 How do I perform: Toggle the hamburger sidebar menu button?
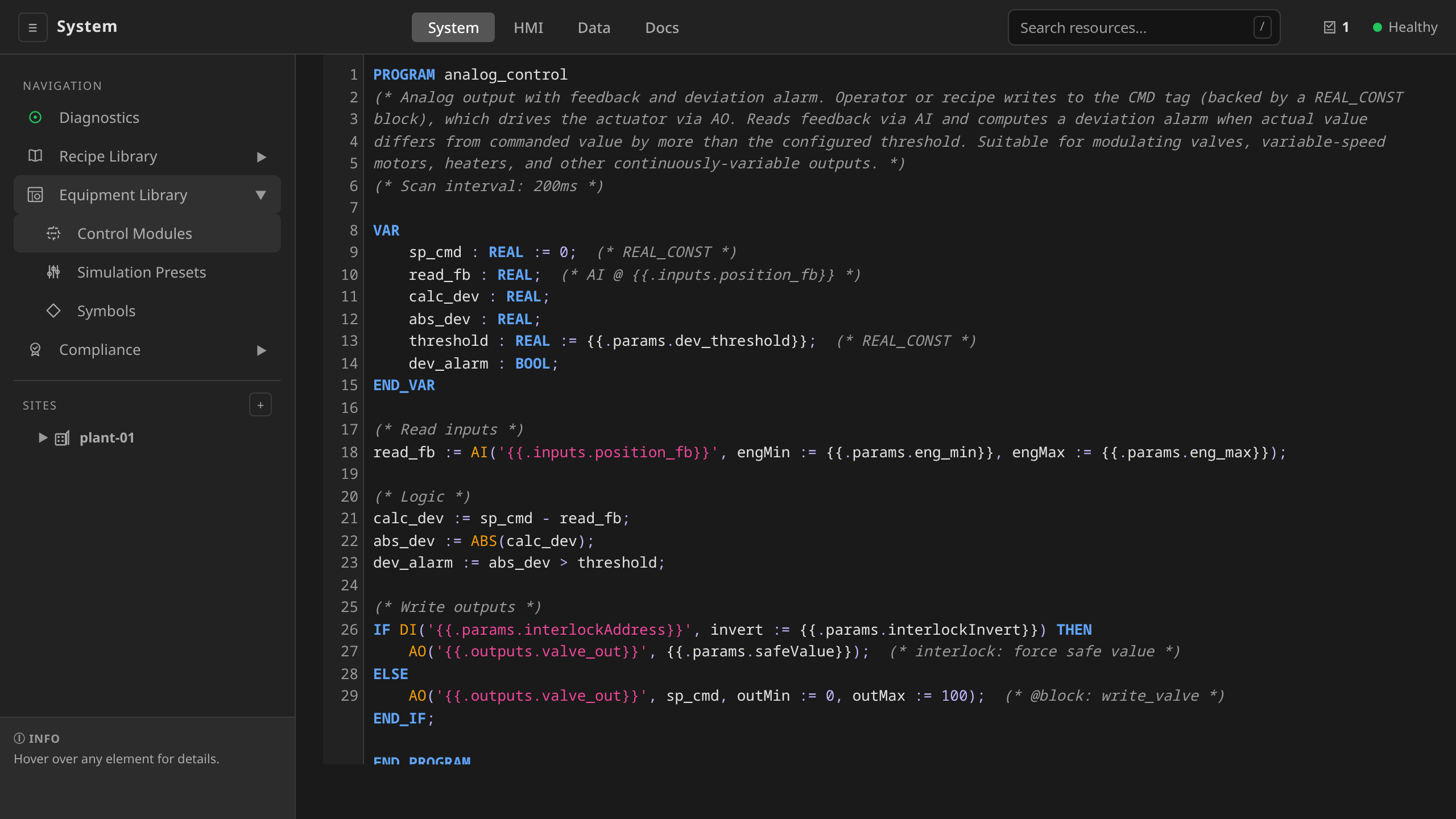(32, 27)
